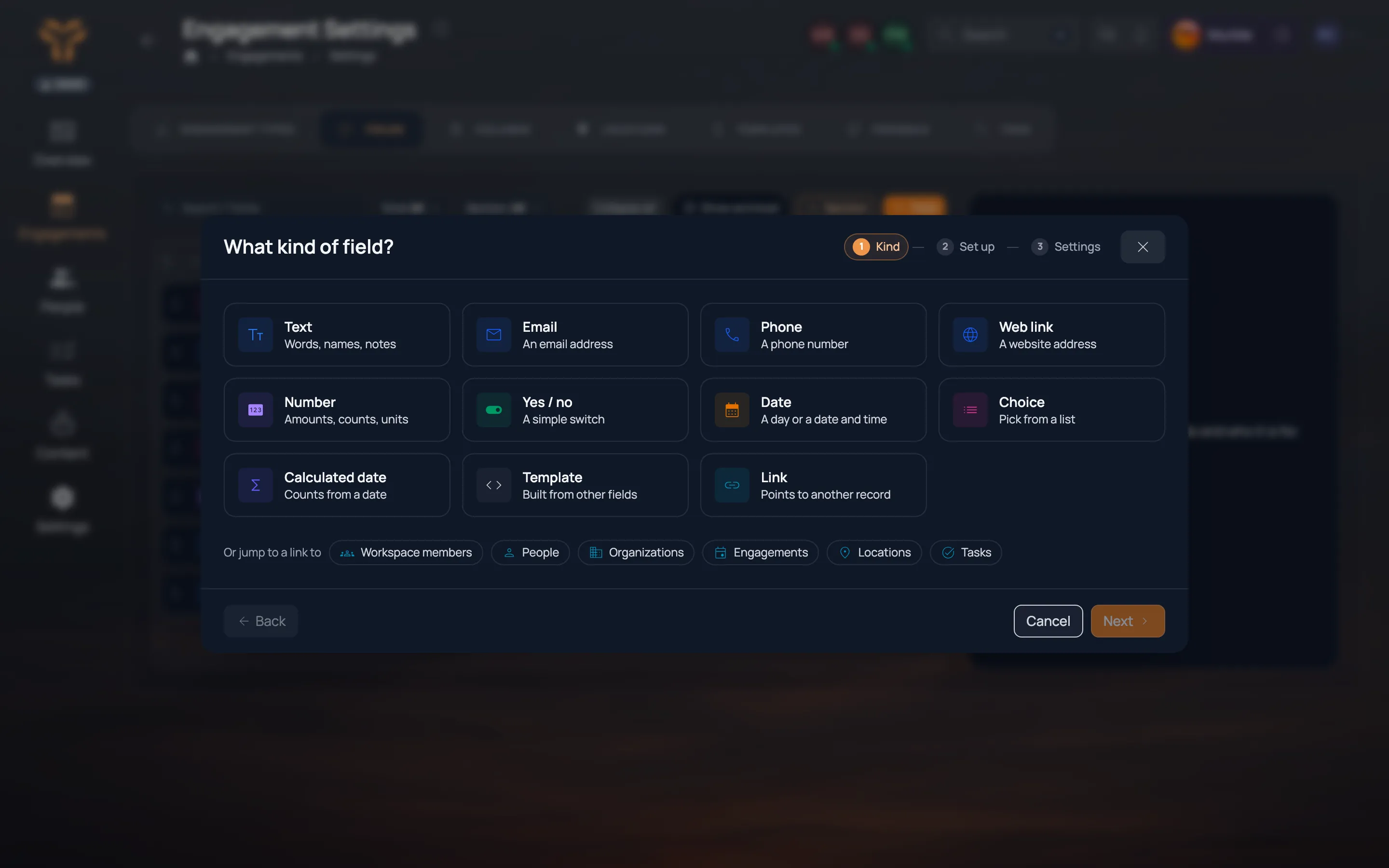Go to step 2 Set up
1389x868 pixels.
[x=966, y=247]
